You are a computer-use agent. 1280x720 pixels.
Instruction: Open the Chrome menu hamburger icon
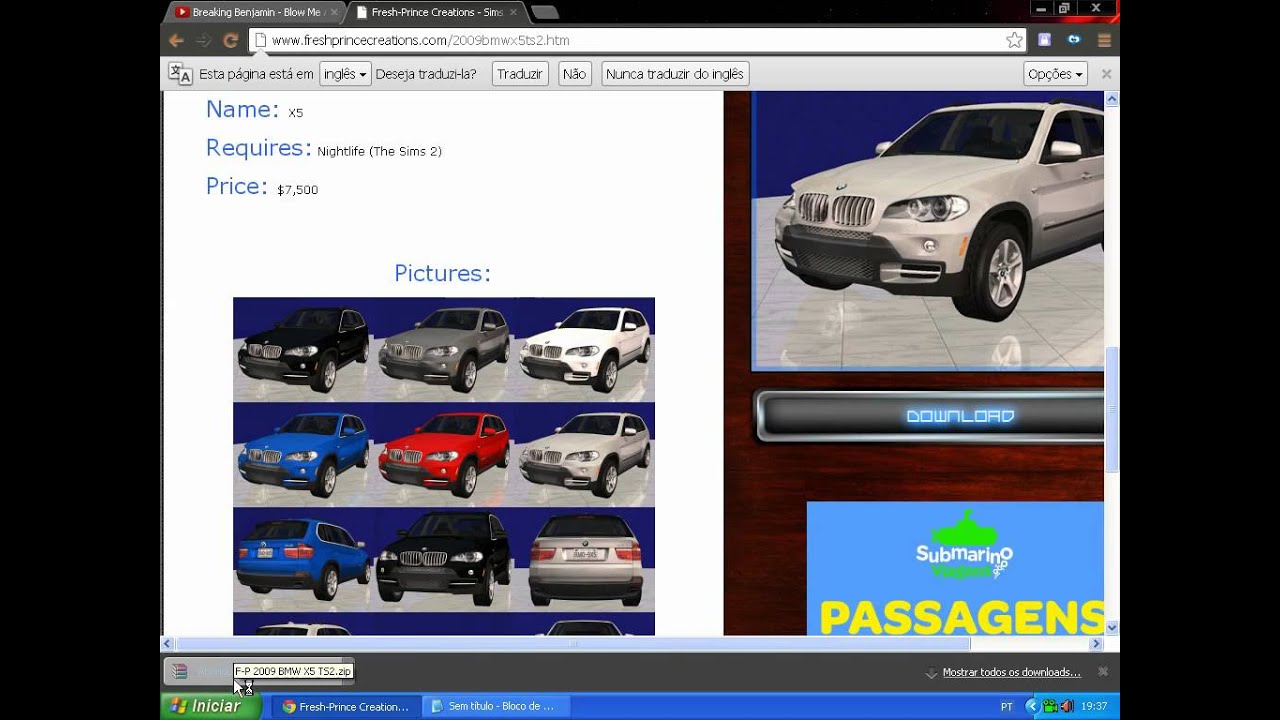click(x=1104, y=40)
